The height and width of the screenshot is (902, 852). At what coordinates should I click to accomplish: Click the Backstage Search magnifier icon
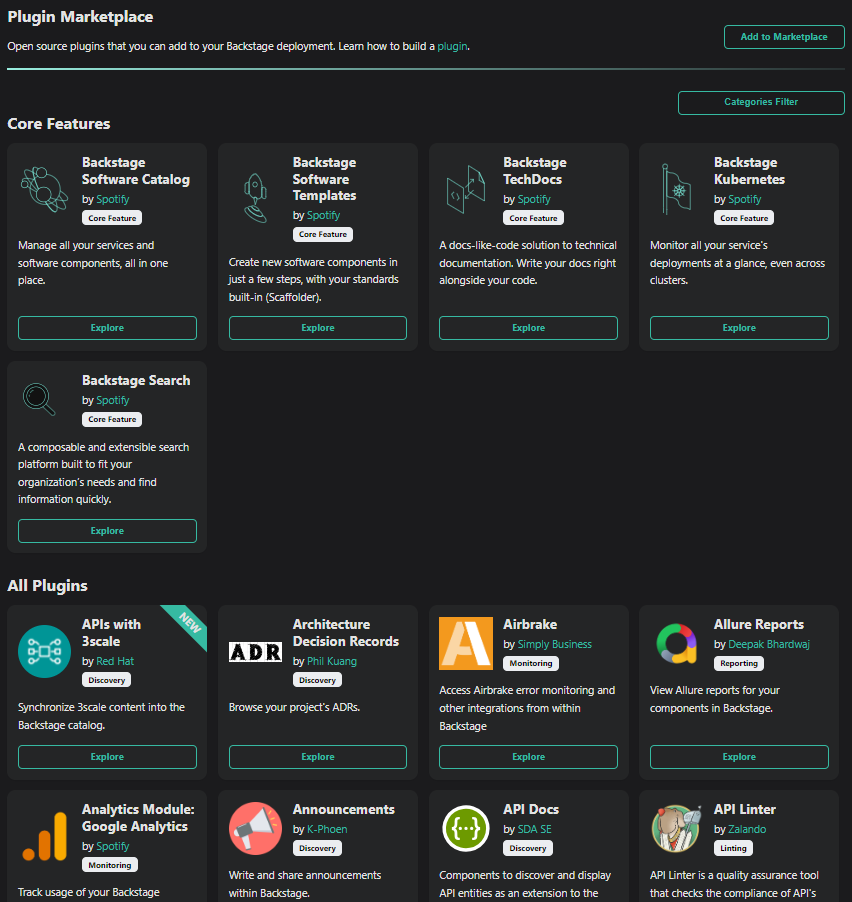(x=39, y=398)
